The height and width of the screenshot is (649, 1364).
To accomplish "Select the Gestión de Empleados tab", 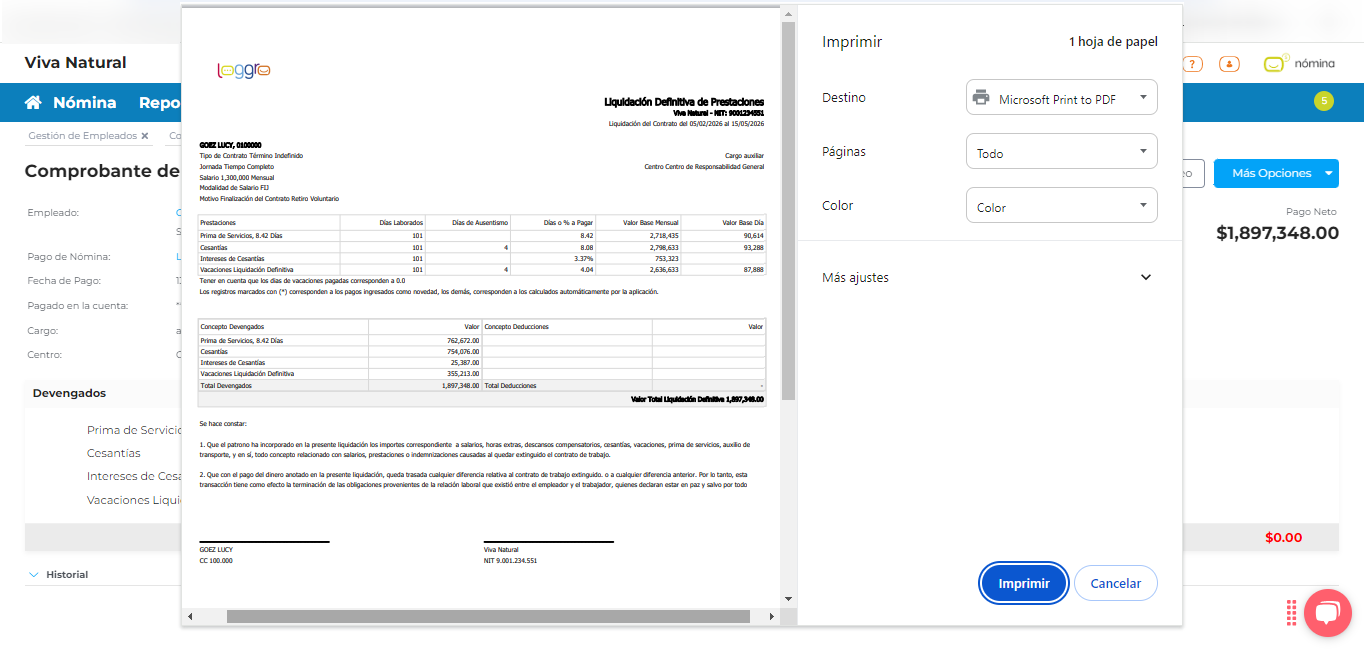I will point(82,135).
